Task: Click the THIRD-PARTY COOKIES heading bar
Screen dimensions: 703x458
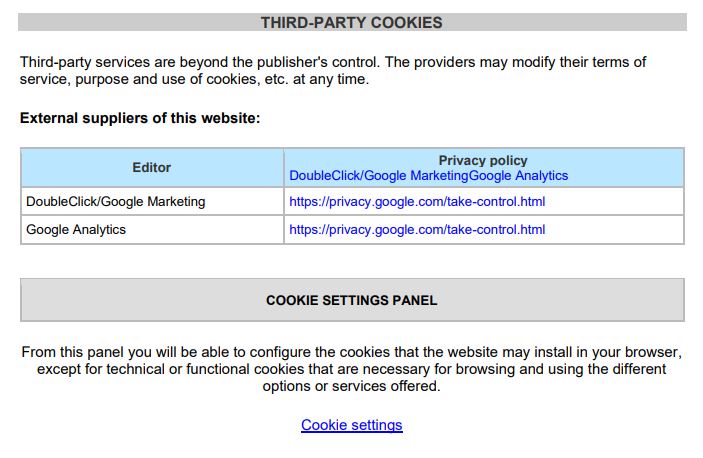Action: tap(352, 22)
